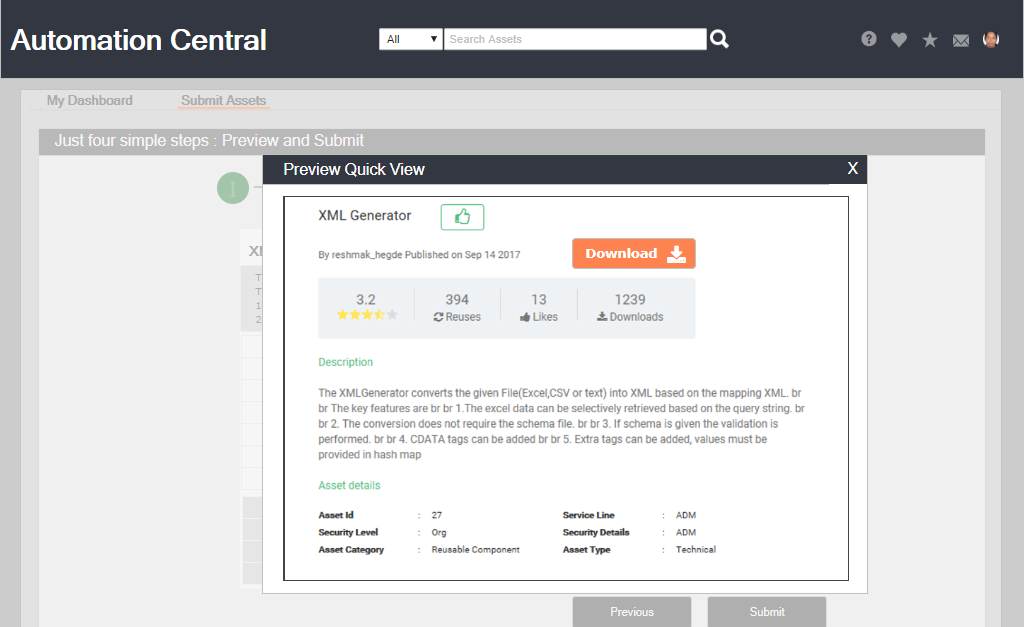Viewport: 1025px width, 627px height.
Task: Set rating using the star rating row
Action: (366, 315)
